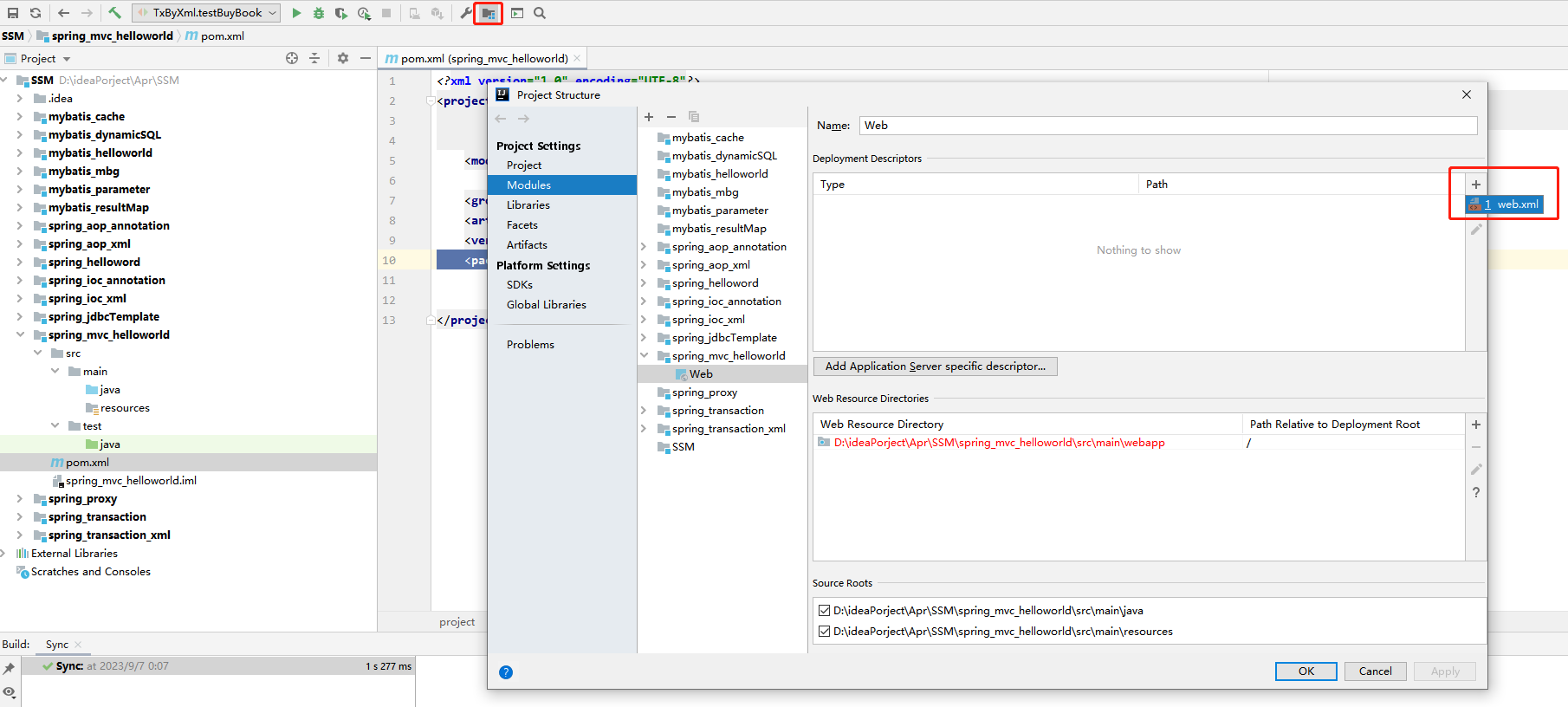Toggle the src\main\java source root checkbox

point(825,611)
